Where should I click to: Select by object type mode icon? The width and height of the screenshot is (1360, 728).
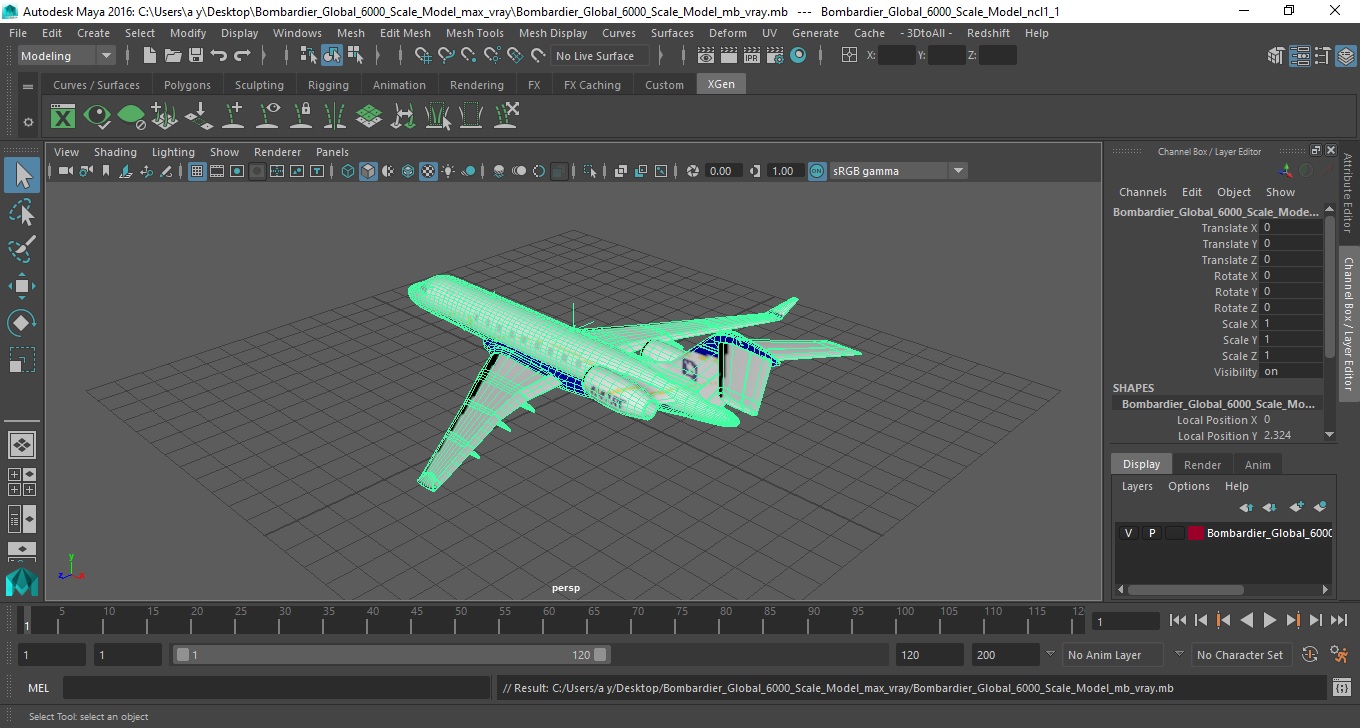pos(332,56)
